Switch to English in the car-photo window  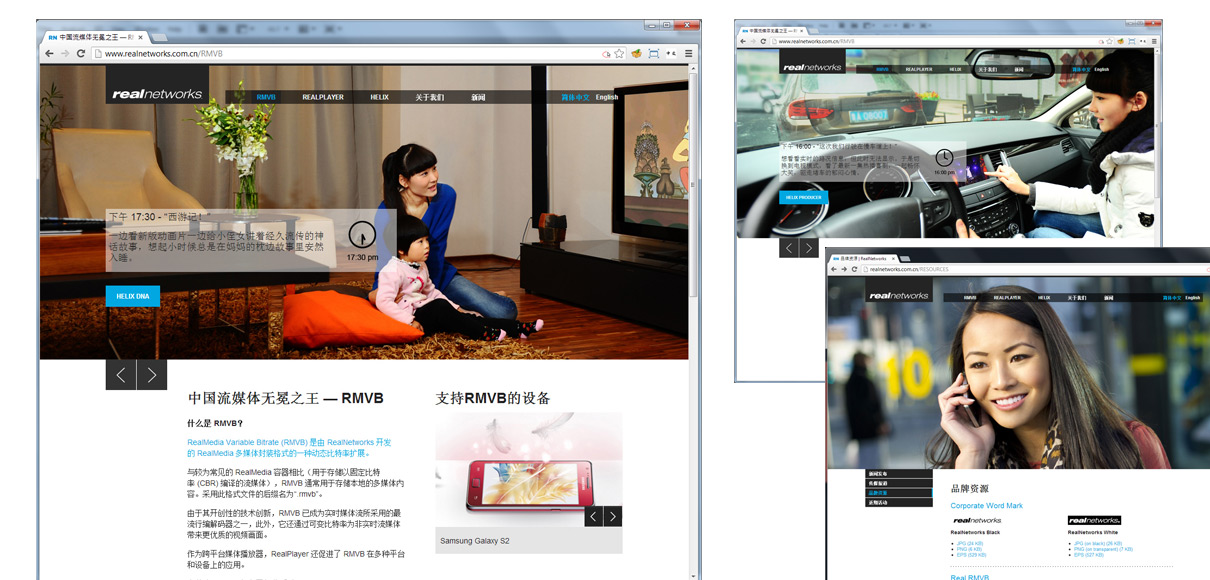pos(1101,69)
